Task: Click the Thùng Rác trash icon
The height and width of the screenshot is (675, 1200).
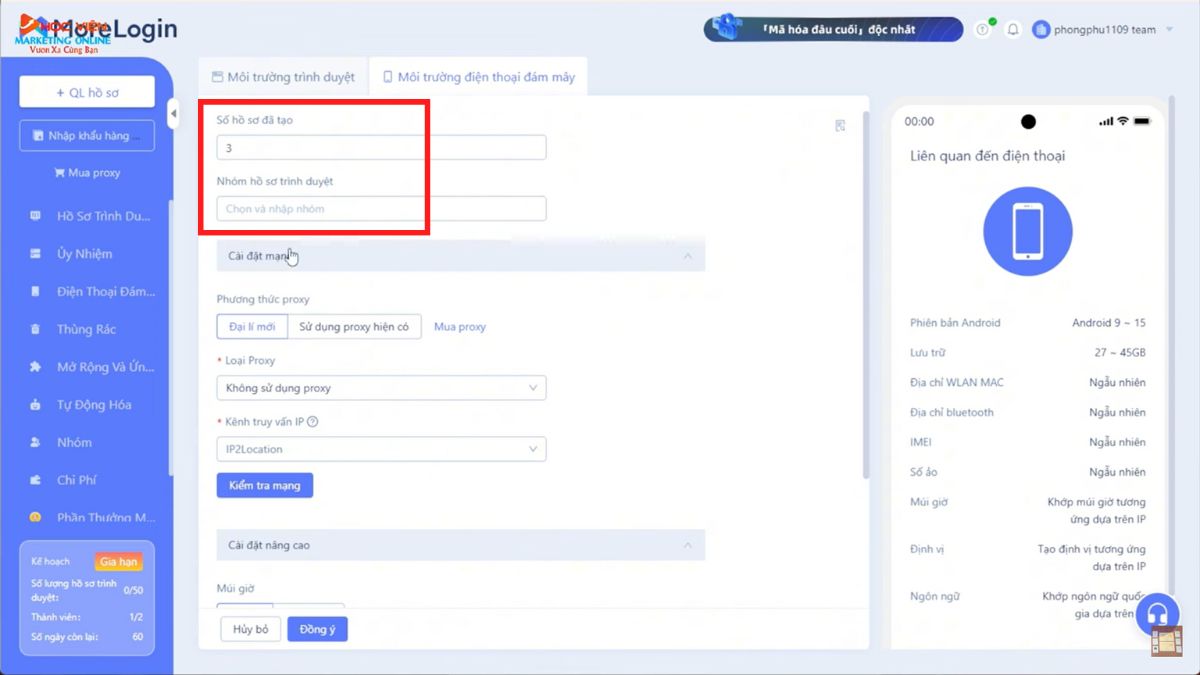Action: (36, 329)
